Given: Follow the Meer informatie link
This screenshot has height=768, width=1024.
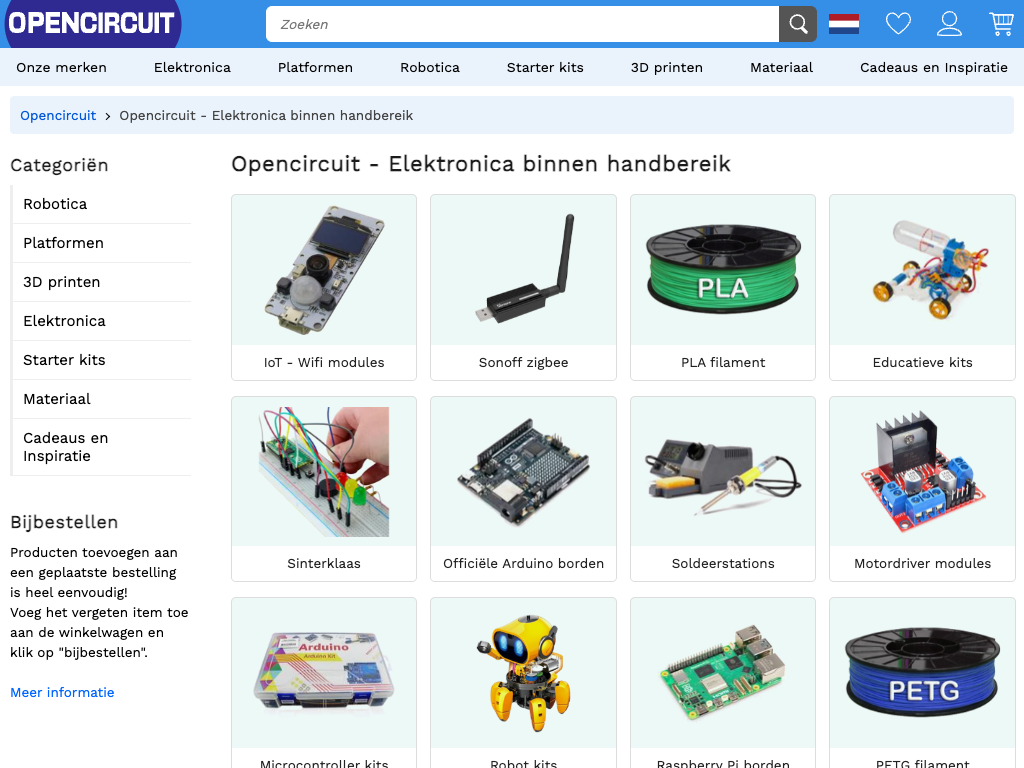Looking at the screenshot, I should [62, 692].
